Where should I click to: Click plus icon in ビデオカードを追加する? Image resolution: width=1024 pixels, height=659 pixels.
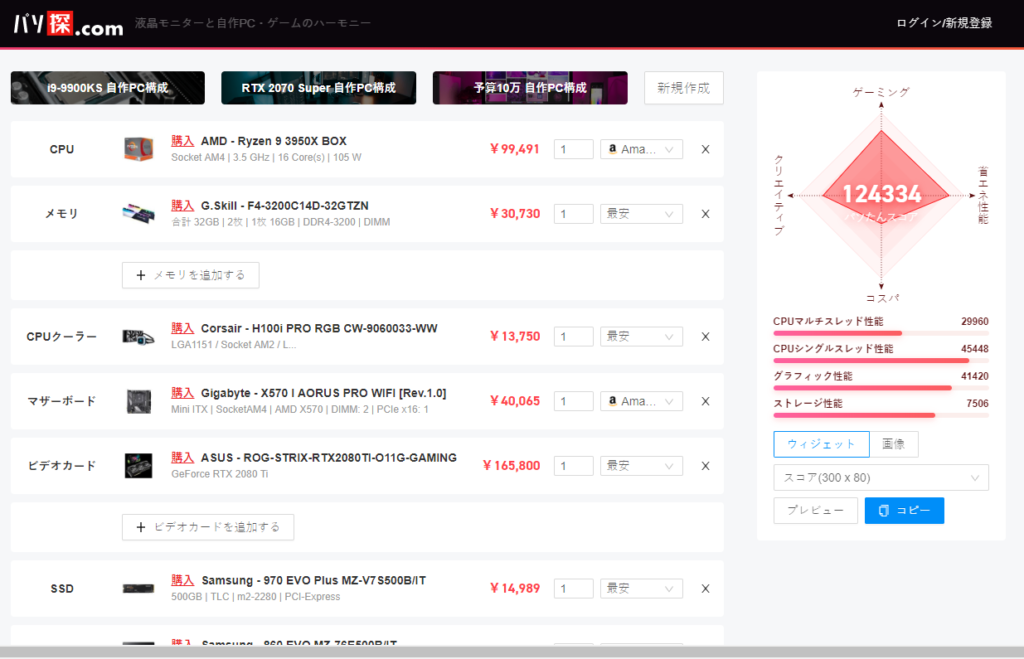[140, 526]
